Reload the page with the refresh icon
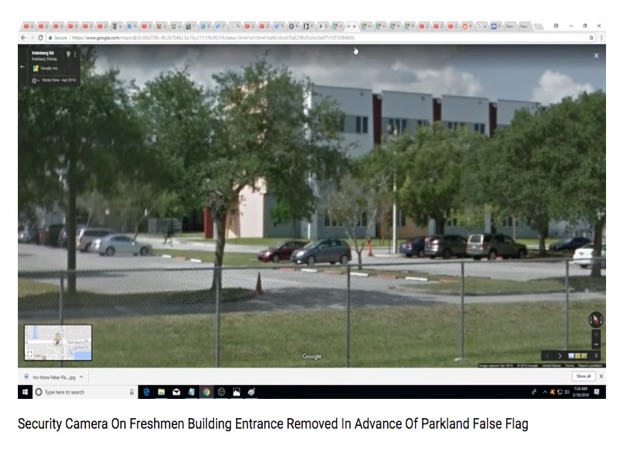The height and width of the screenshot is (460, 626). pos(40,38)
